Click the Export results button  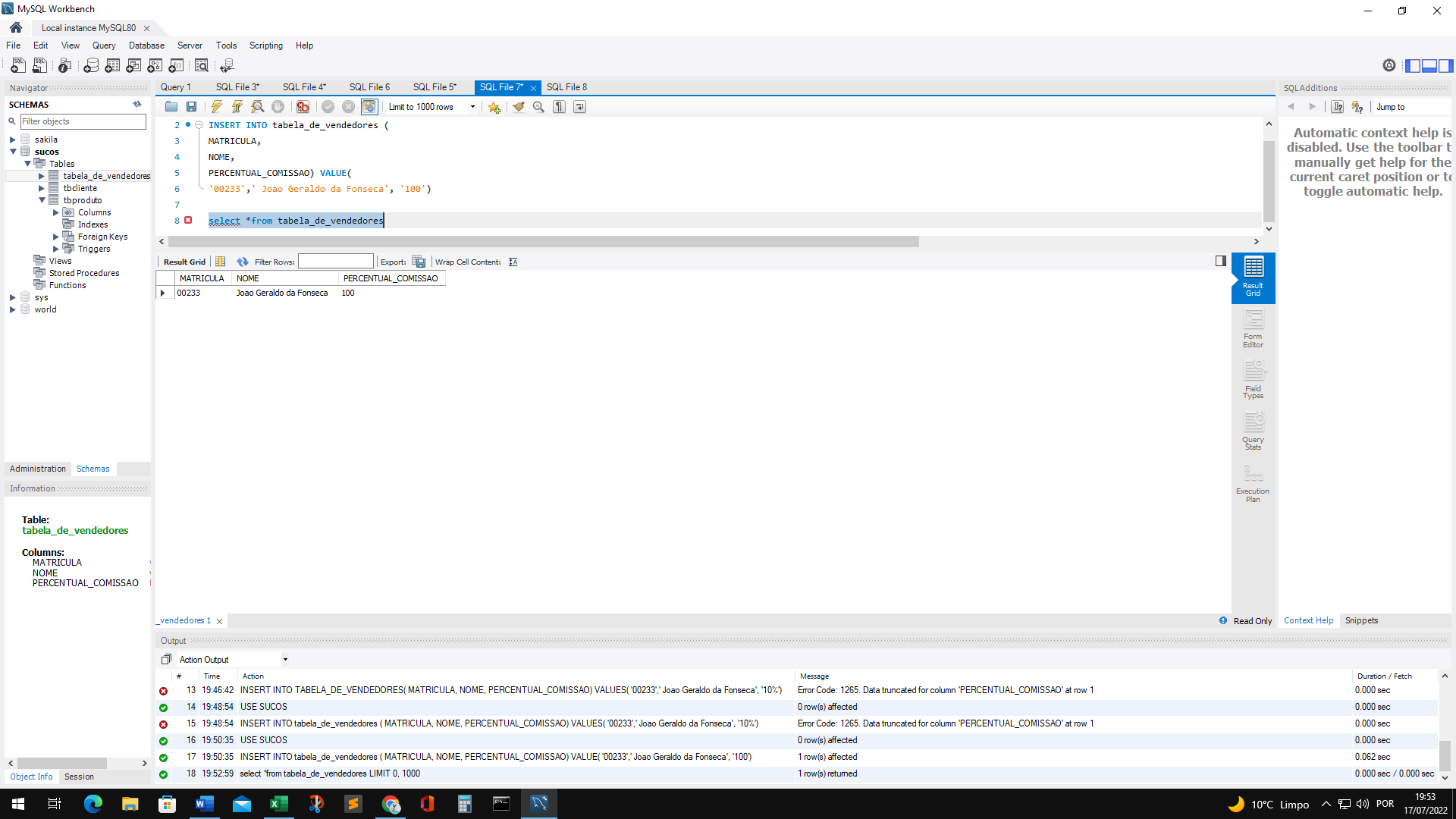point(419,261)
